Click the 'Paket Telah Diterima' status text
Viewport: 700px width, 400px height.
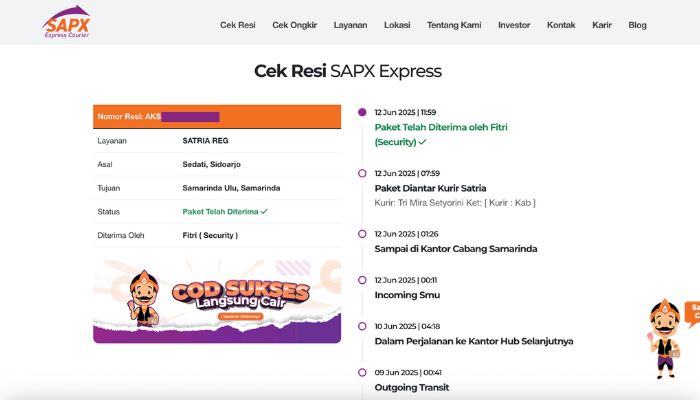point(220,212)
